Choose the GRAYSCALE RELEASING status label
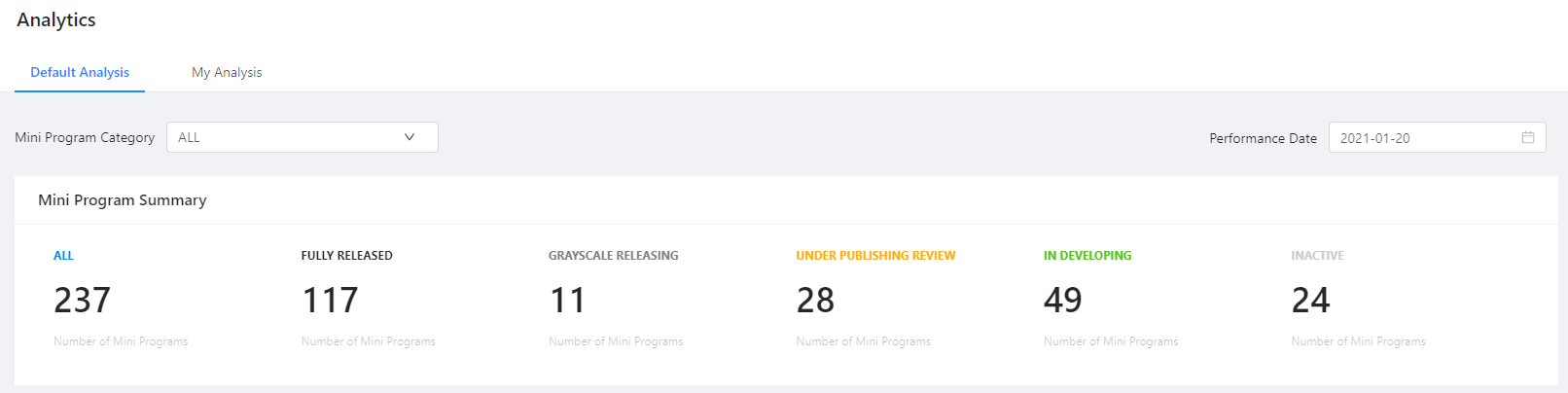This screenshot has height=393, width=1568. (x=613, y=256)
